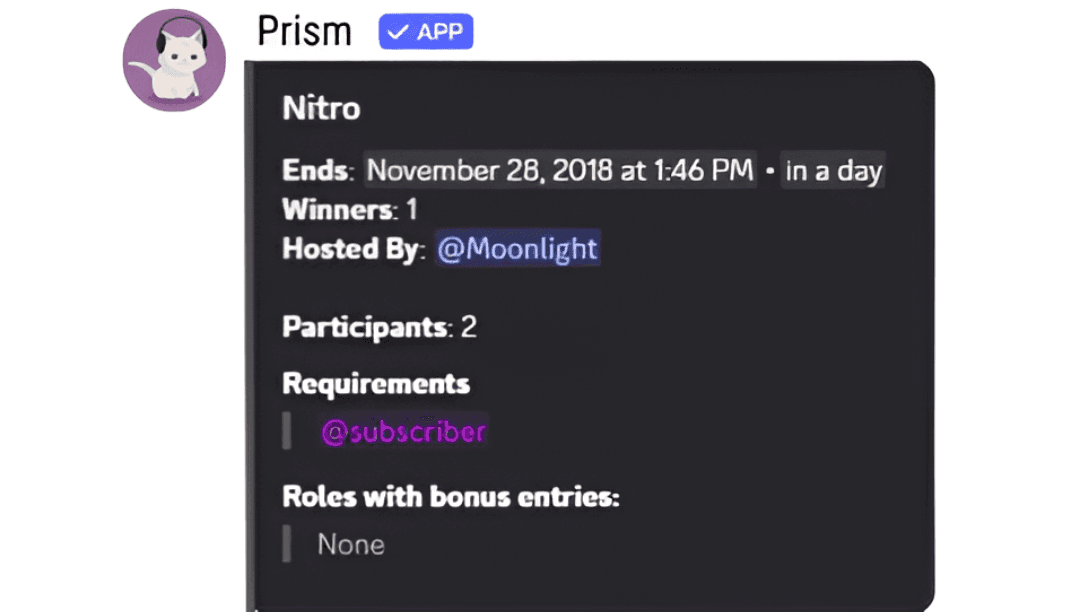This screenshot has height=612, width=1080.
Task: Open the @Moonlight user mention
Action: click(x=517, y=248)
